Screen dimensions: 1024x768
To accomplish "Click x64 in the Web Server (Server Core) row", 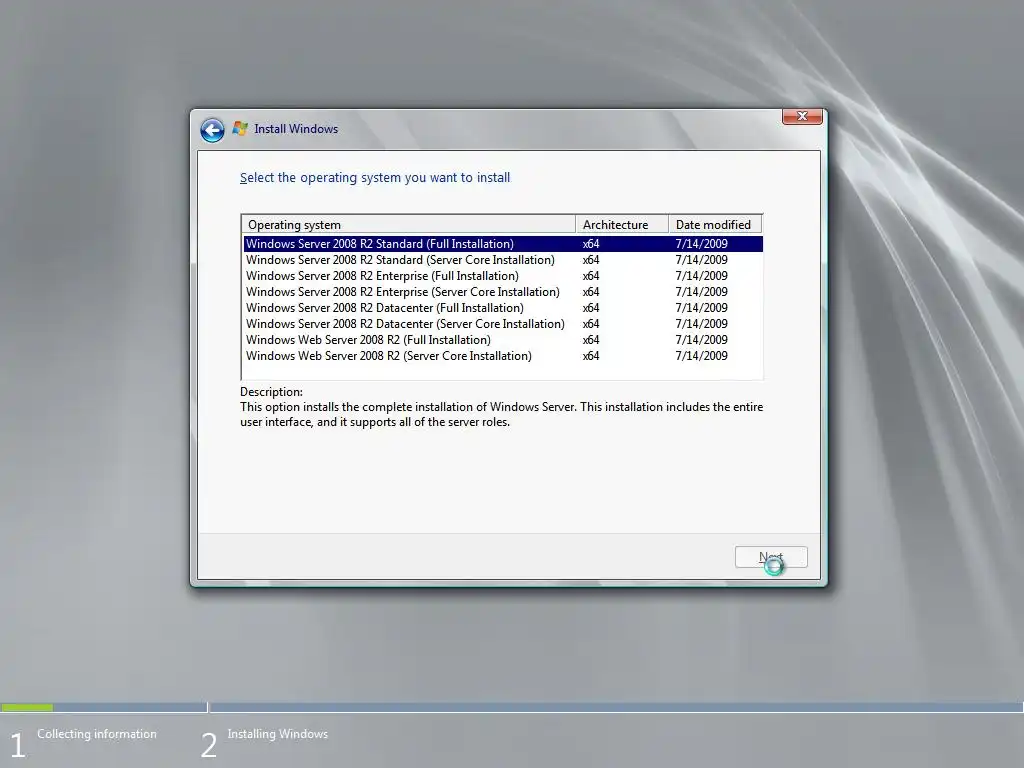I will 591,356.
